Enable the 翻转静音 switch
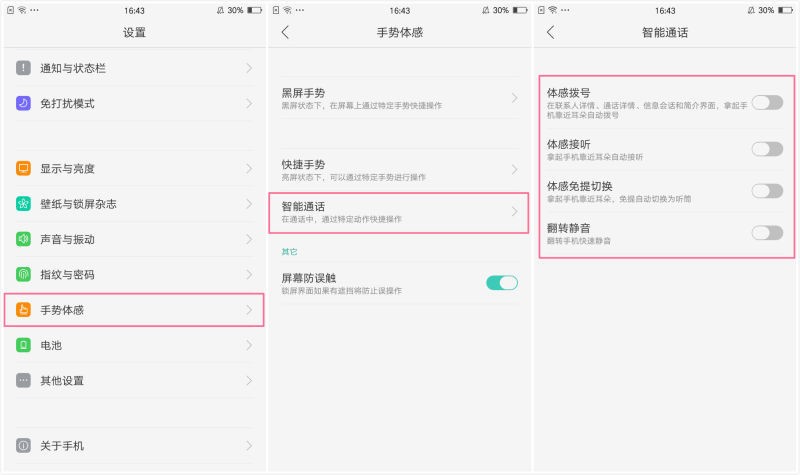The image size is (800, 475). pos(767,233)
